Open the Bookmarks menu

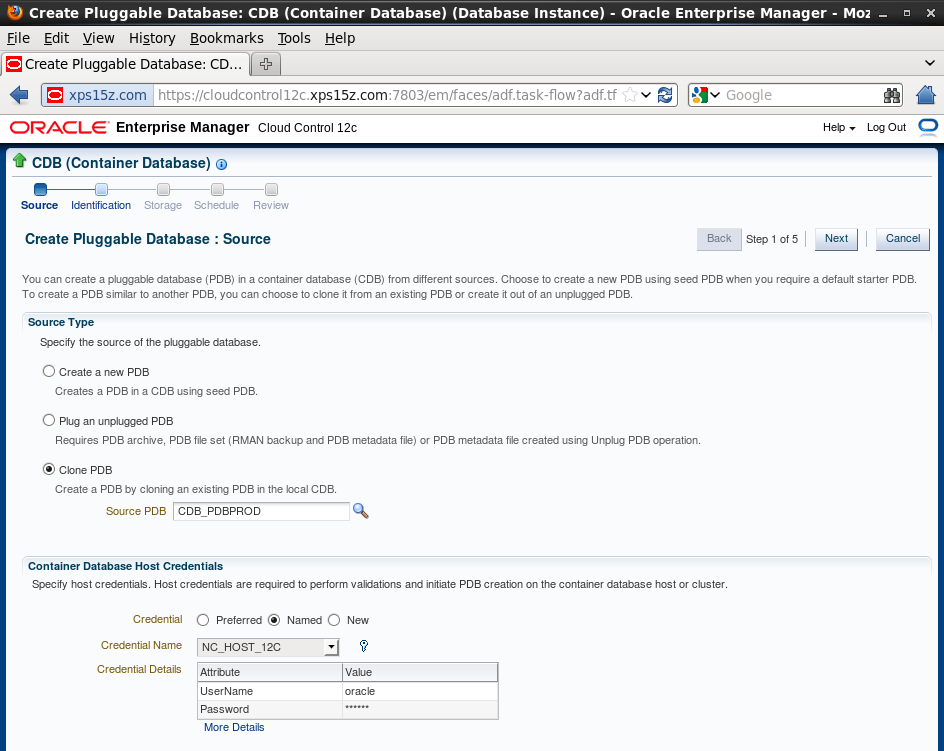226,38
